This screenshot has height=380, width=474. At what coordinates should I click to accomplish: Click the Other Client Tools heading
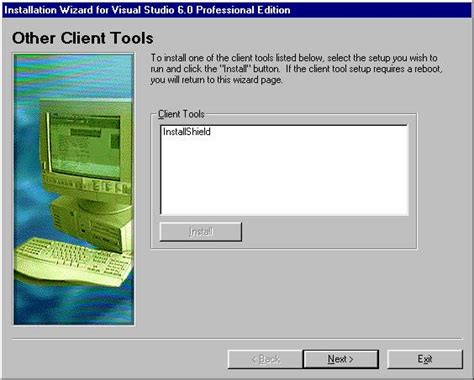coord(83,38)
